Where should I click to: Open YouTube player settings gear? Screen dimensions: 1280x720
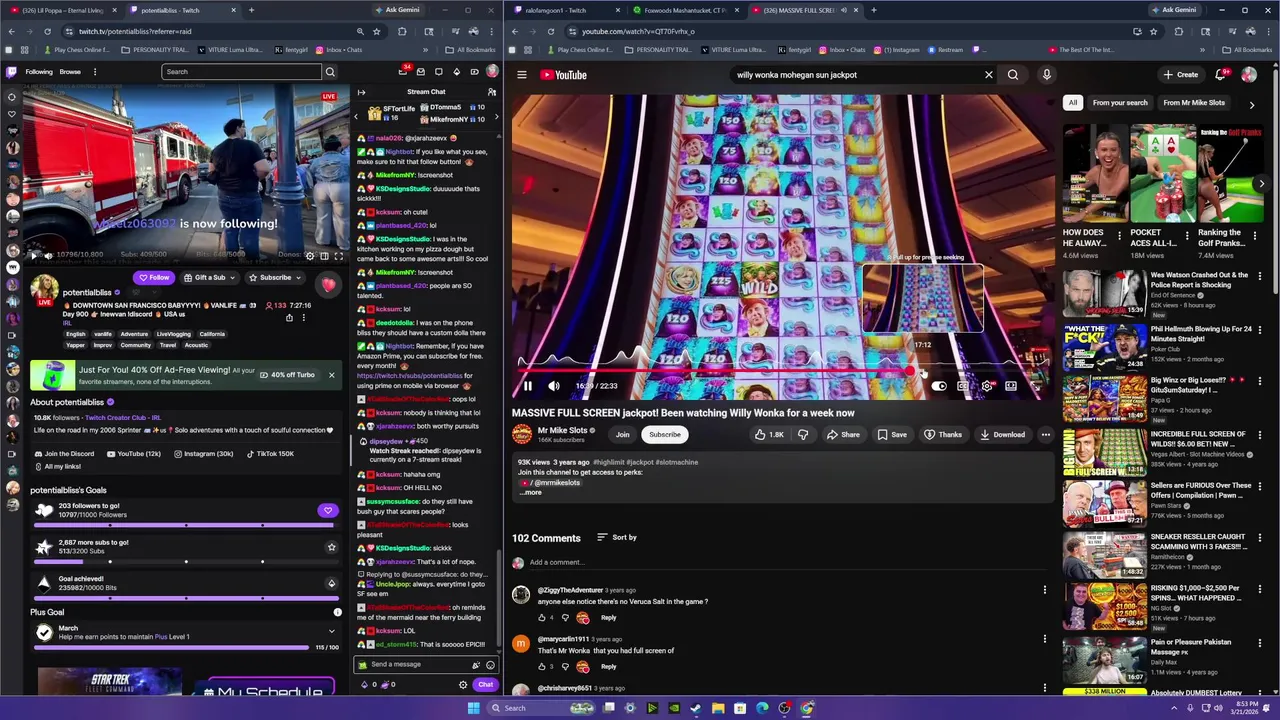coord(987,386)
